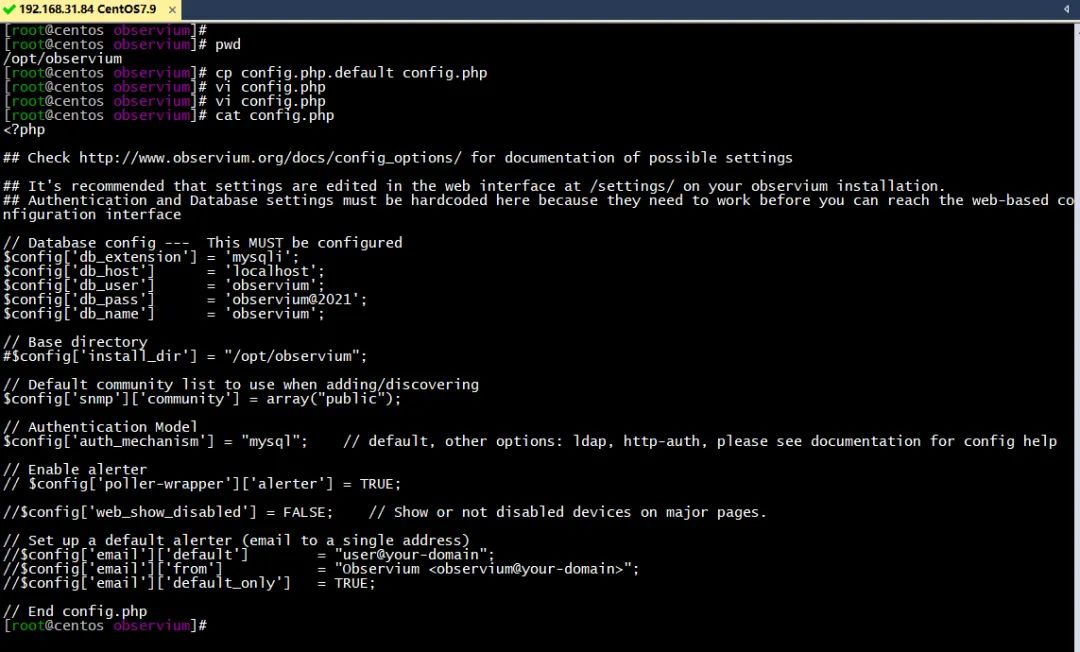1080x652 pixels.
Task: Click the db_host localhost config line
Action: 164,271
